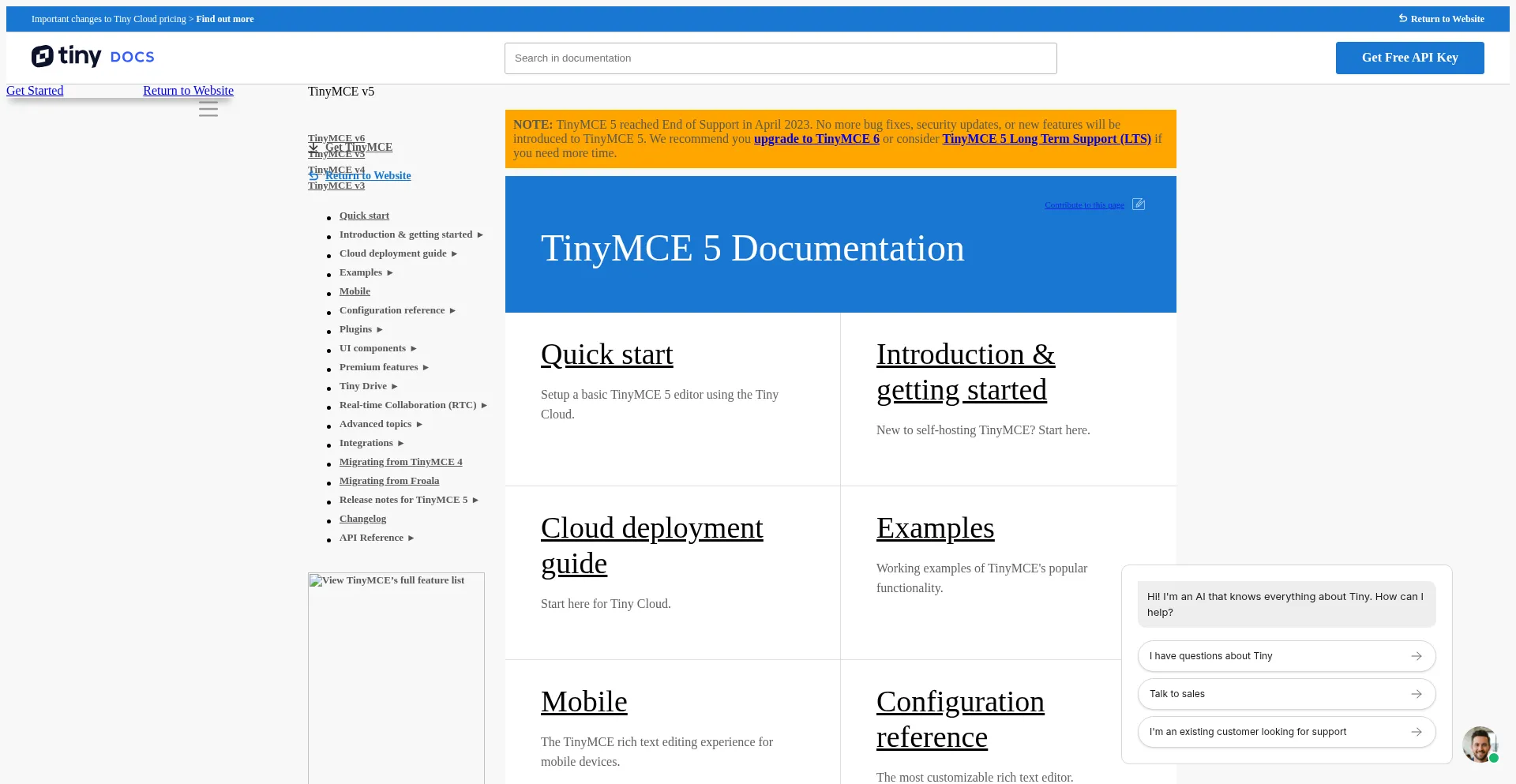Click TinyMCE 5 Long Term Support link
1516x784 pixels.
click(x=1046, y=139)
